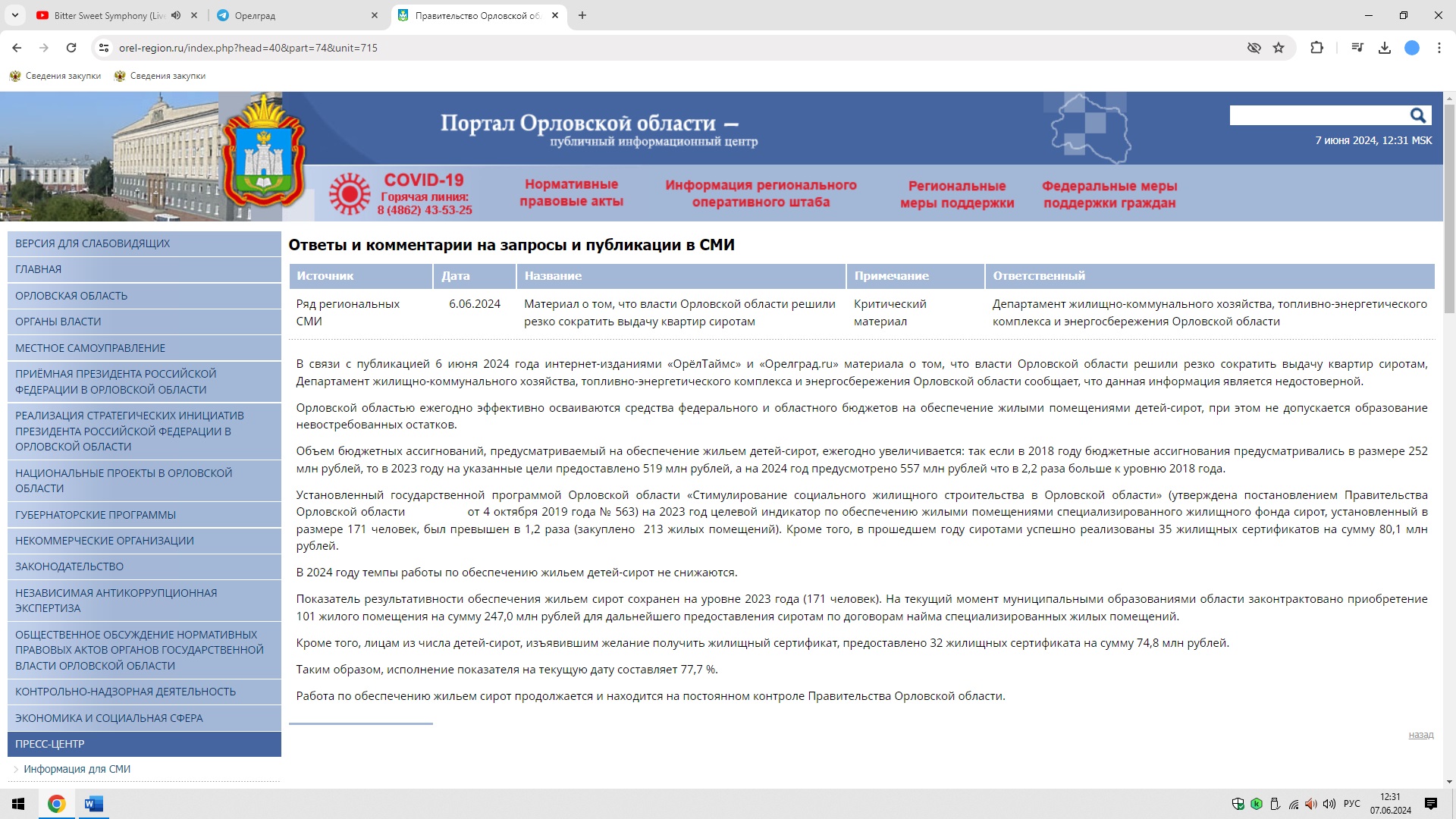Open ОРГАНЫ ВЛАСТИ sidebar menu item
The height and width of the screenshot is (819, 1456).
58,322
